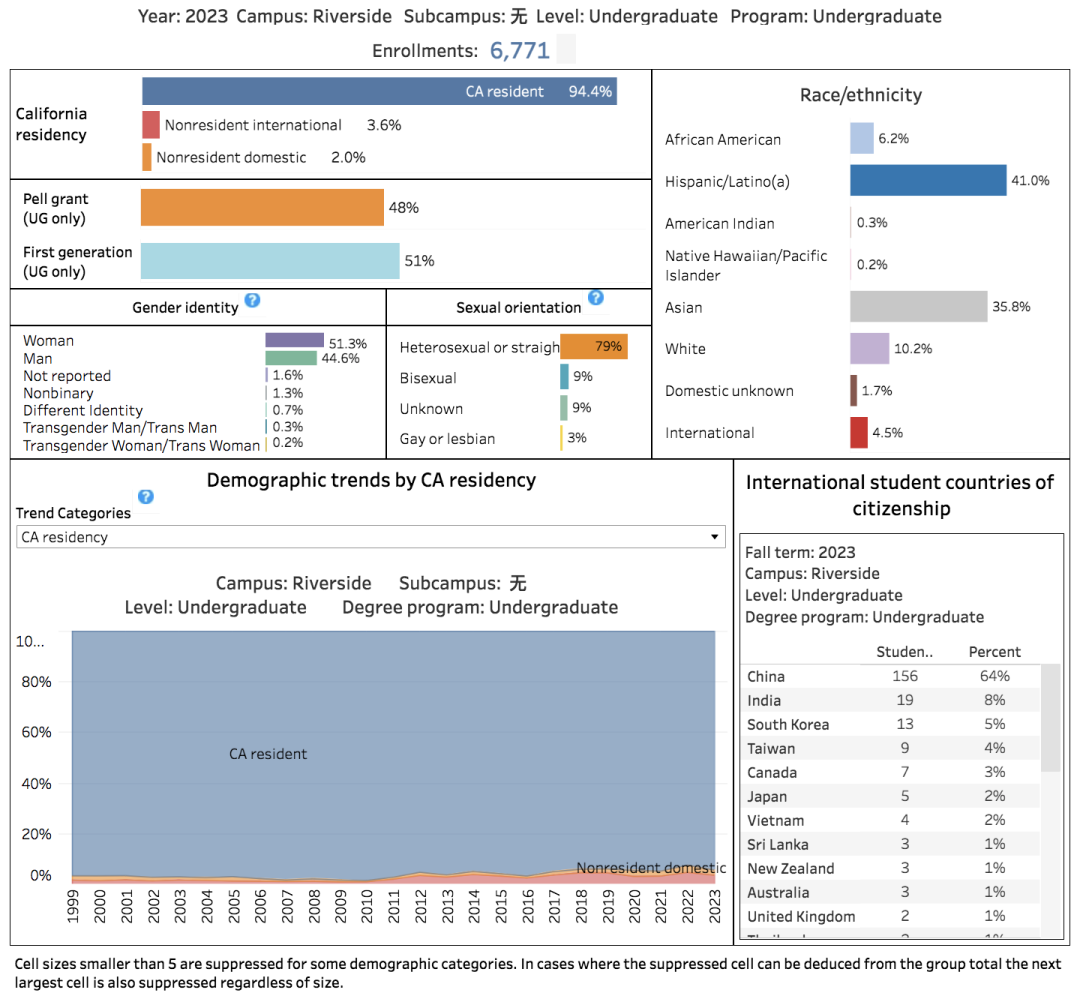Screen dimensions: 1080x996
Task: Click the Unknown 9% orientation bar
Action: (x=564, y=408)
